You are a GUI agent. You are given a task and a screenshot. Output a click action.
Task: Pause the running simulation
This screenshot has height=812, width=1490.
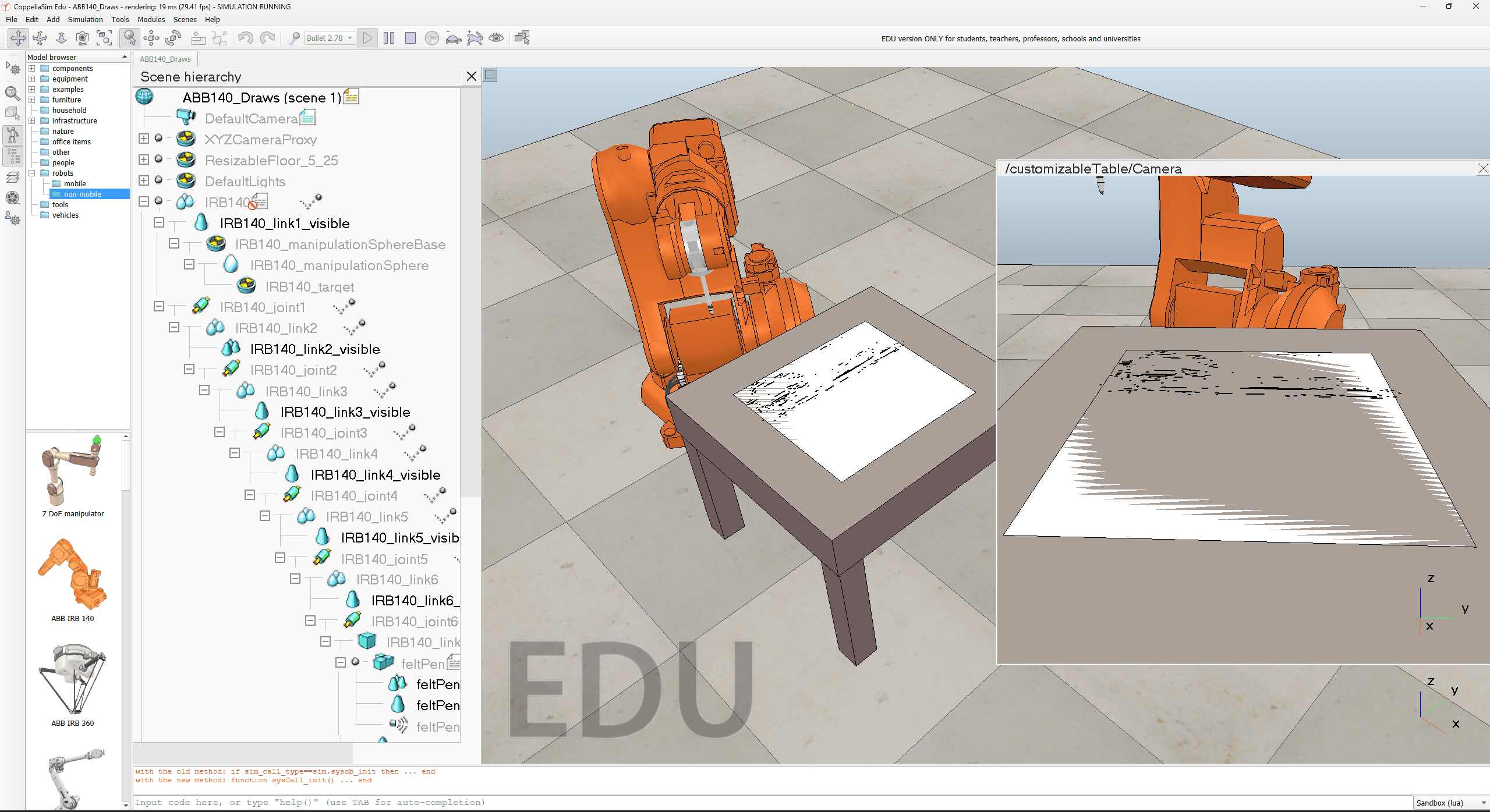389,38
